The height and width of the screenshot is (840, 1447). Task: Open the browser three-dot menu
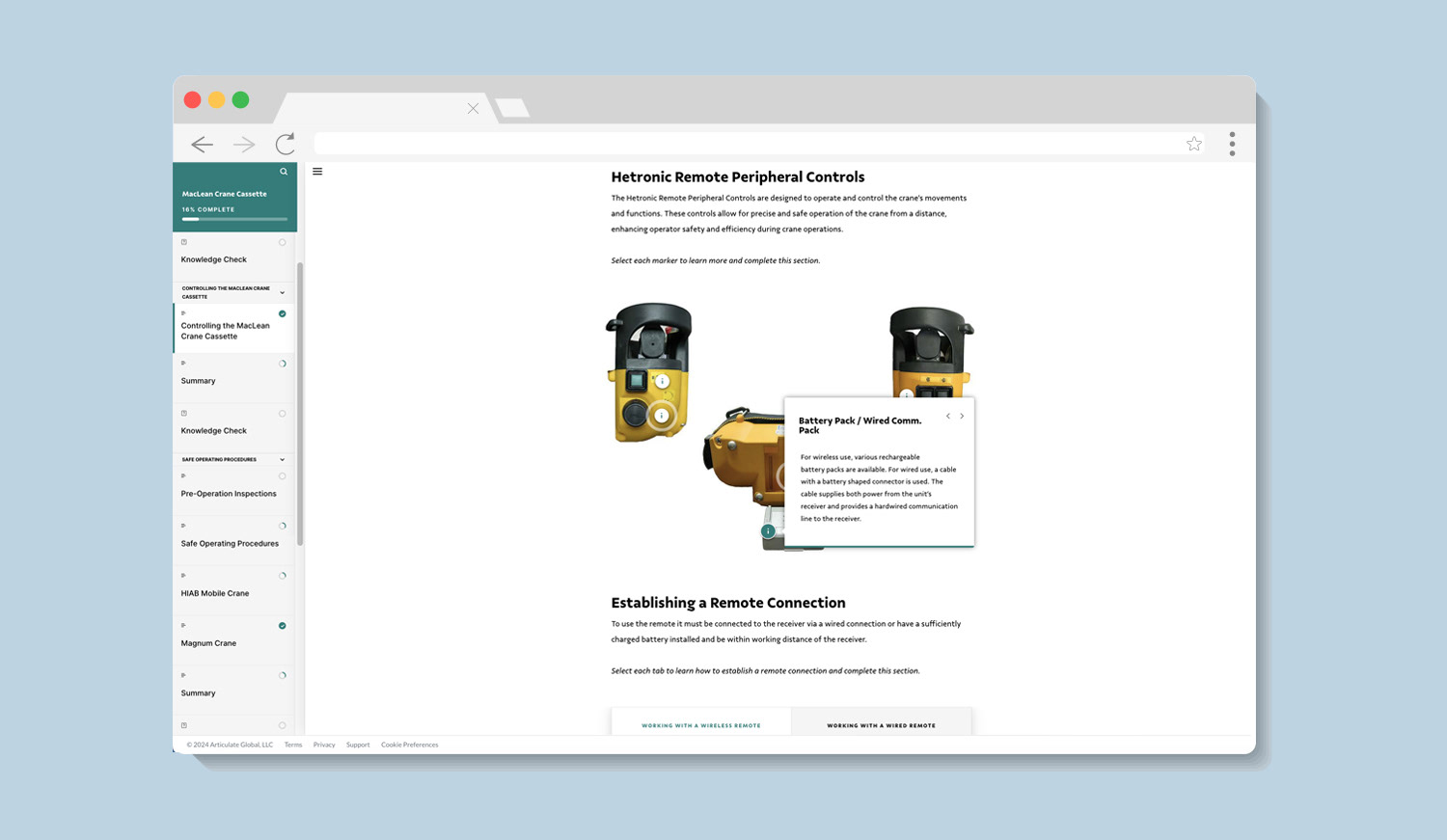point(1232,144)
